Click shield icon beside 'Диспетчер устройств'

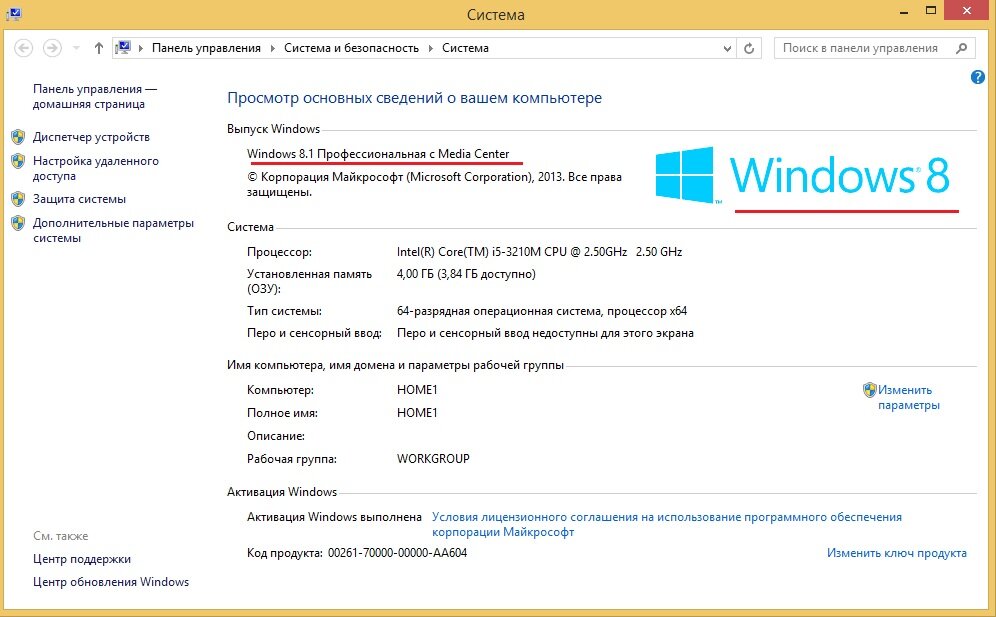(x=18, y=137)
